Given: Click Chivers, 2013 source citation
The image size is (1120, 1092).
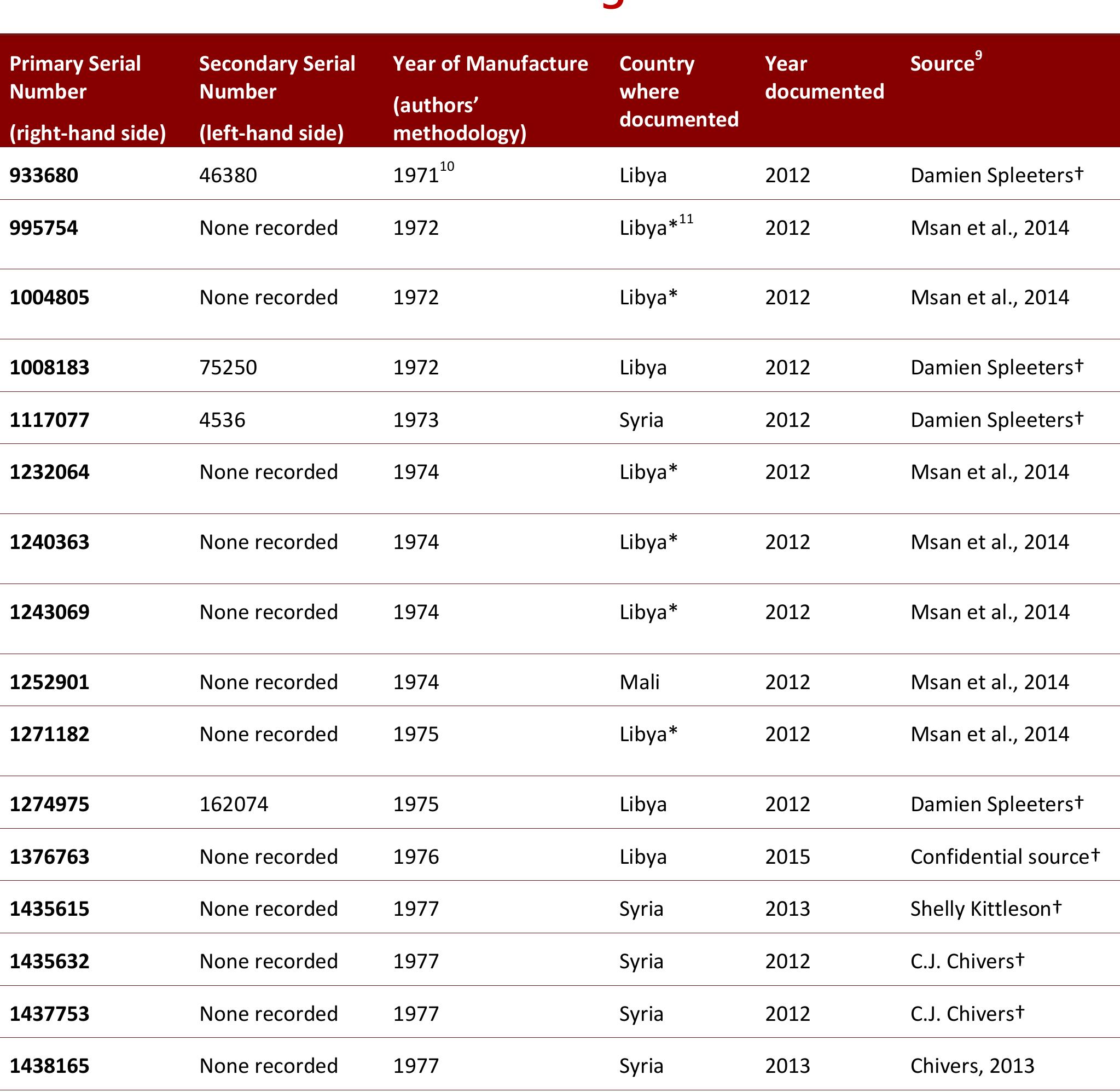Looking at the screenshot, I should 972,1066.
